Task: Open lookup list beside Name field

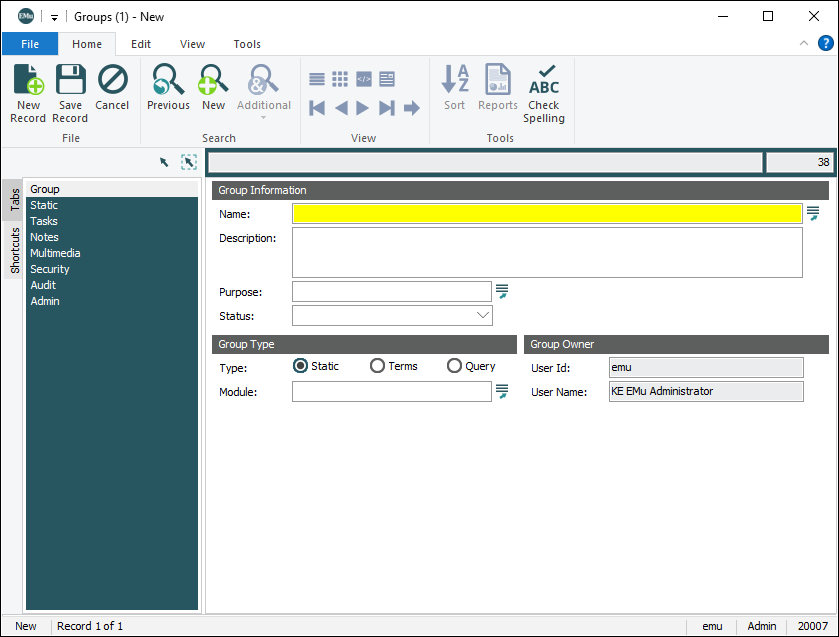Action: tap(813, 213)
